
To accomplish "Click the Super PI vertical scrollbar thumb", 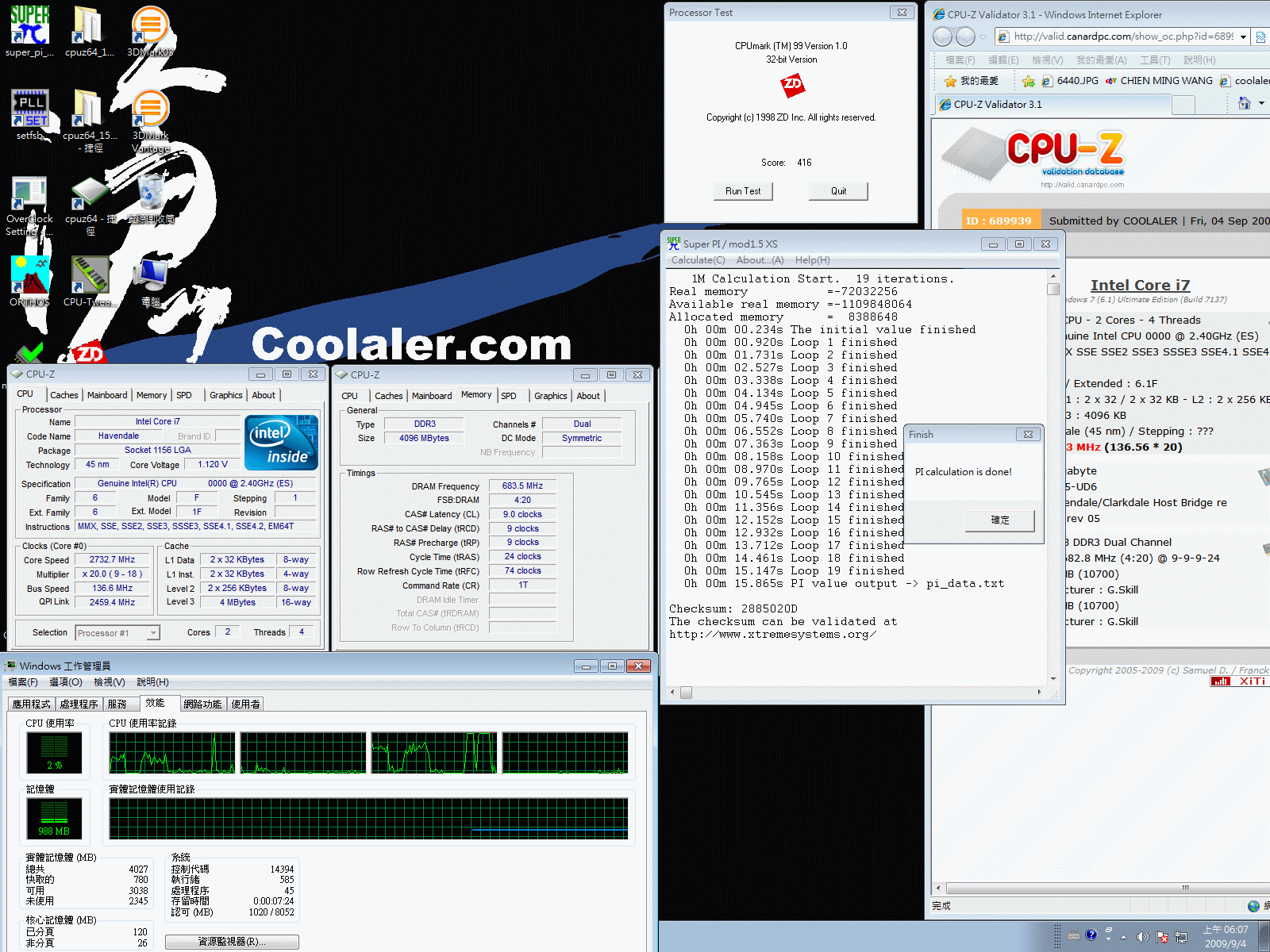I will 1053,289.
